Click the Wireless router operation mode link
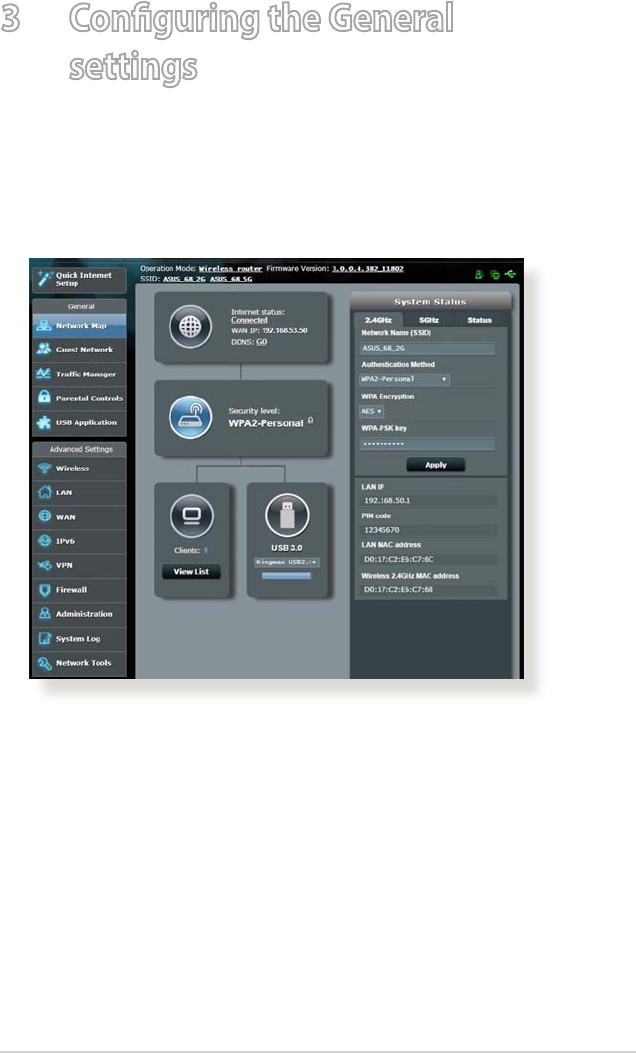This screenshot has width=636, height=1053. 230,269
